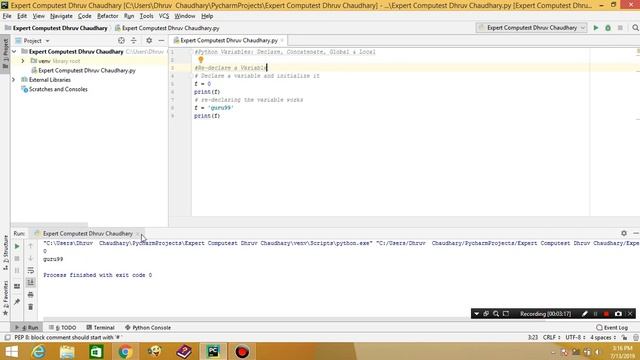Click the Stop icon in the top toolbar
640x360 pixels.
click(620, 28)
